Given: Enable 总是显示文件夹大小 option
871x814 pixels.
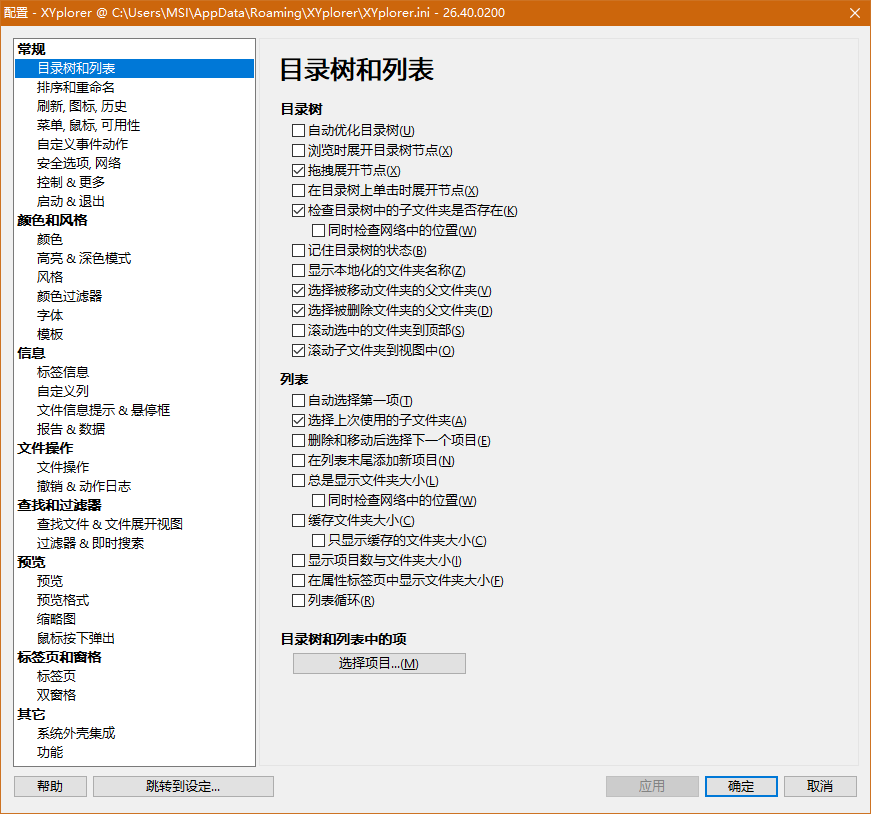Looking at the screenshot, I should tap(297, 480).
